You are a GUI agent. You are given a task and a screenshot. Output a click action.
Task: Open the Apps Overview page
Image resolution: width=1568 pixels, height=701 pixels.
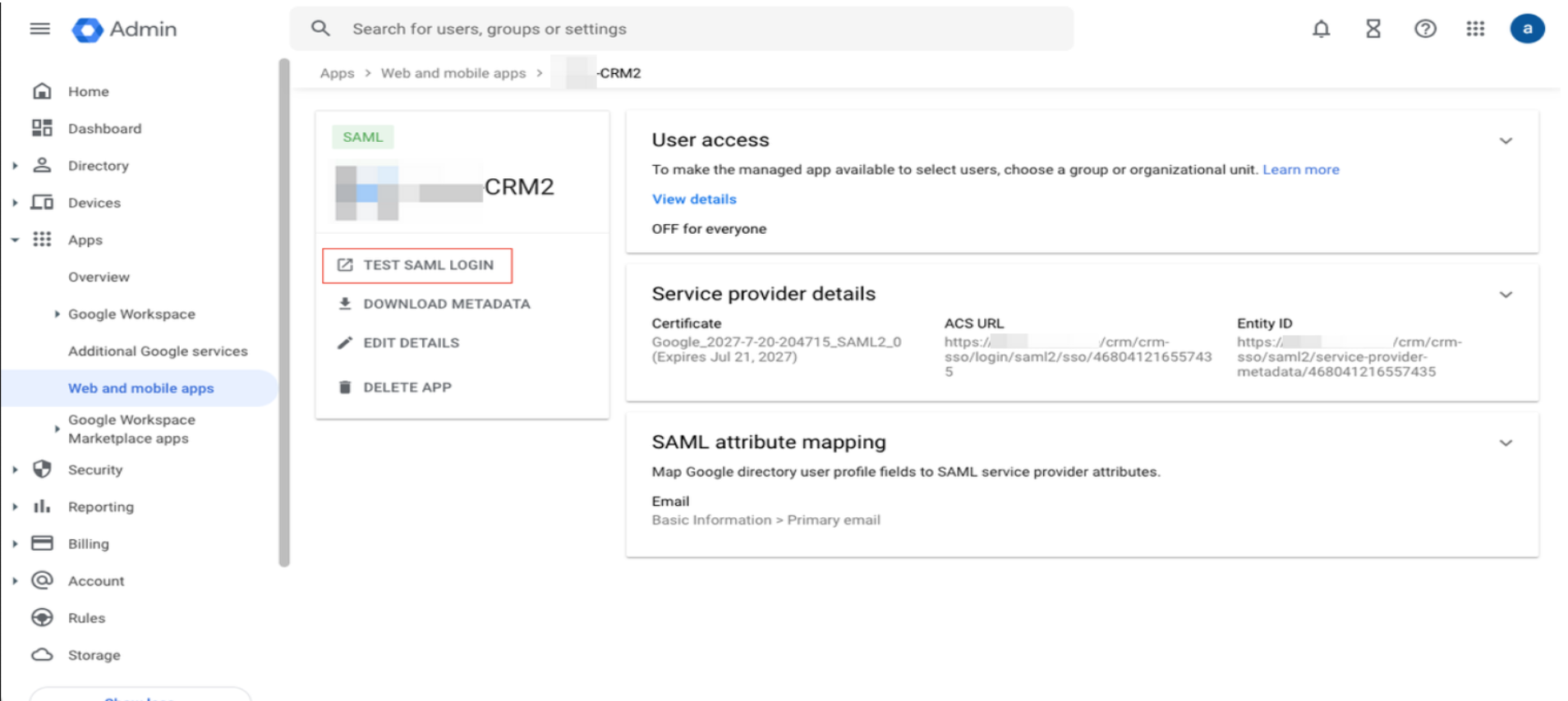(x=99, y=277)
